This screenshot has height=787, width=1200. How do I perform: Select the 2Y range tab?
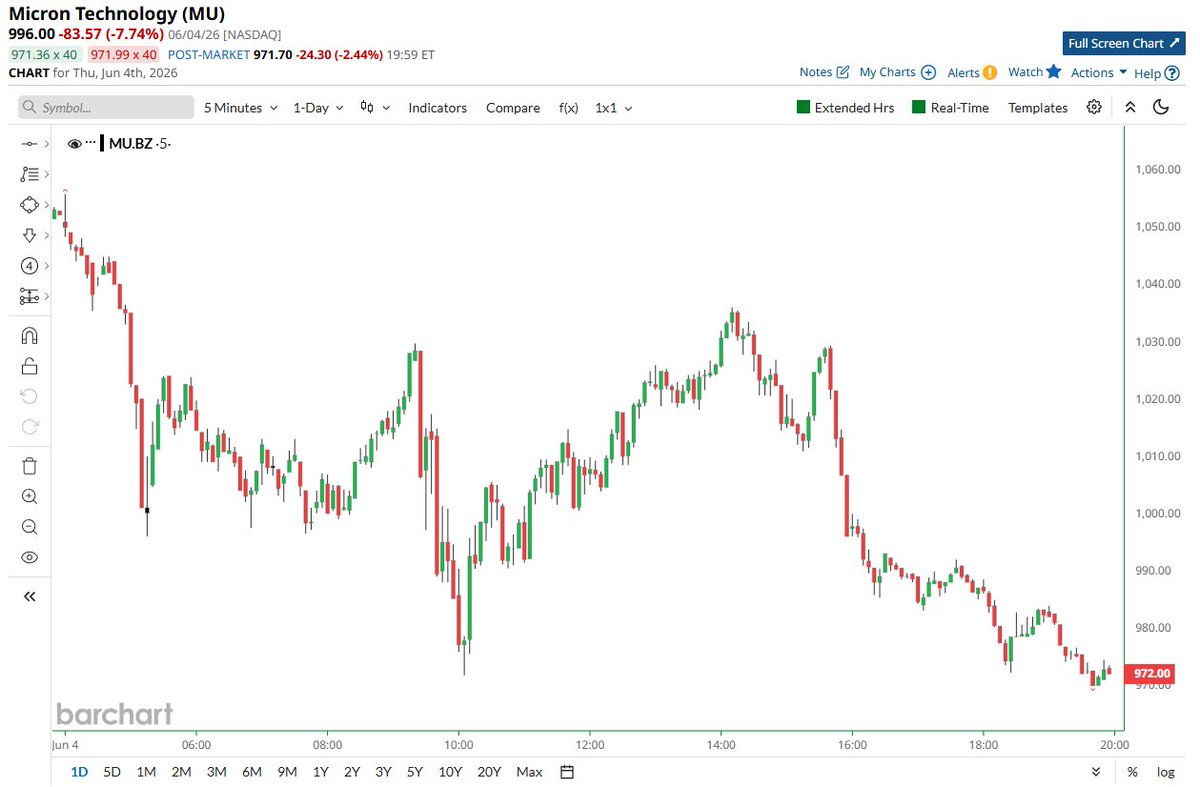pyautogui.click(x=352, y=771)
